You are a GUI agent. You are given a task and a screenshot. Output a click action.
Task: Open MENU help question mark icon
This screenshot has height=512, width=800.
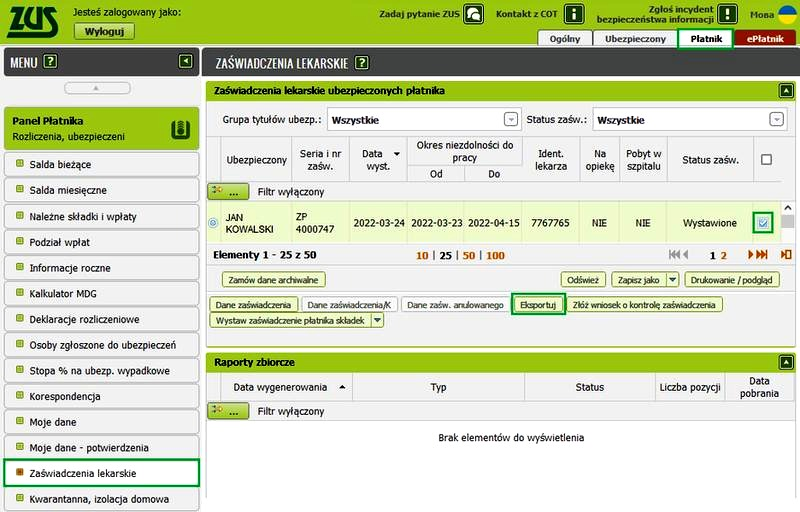click(x=50, y=62)
